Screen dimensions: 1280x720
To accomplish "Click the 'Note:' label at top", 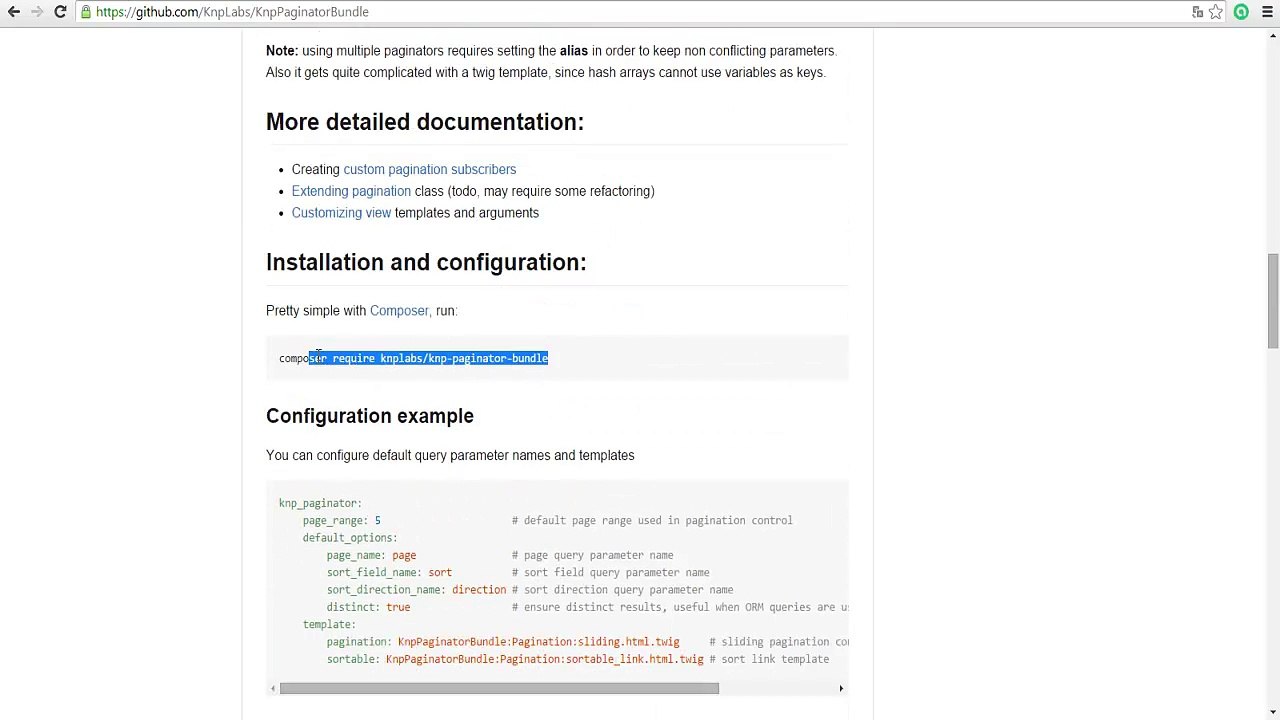I will [282, 51].
